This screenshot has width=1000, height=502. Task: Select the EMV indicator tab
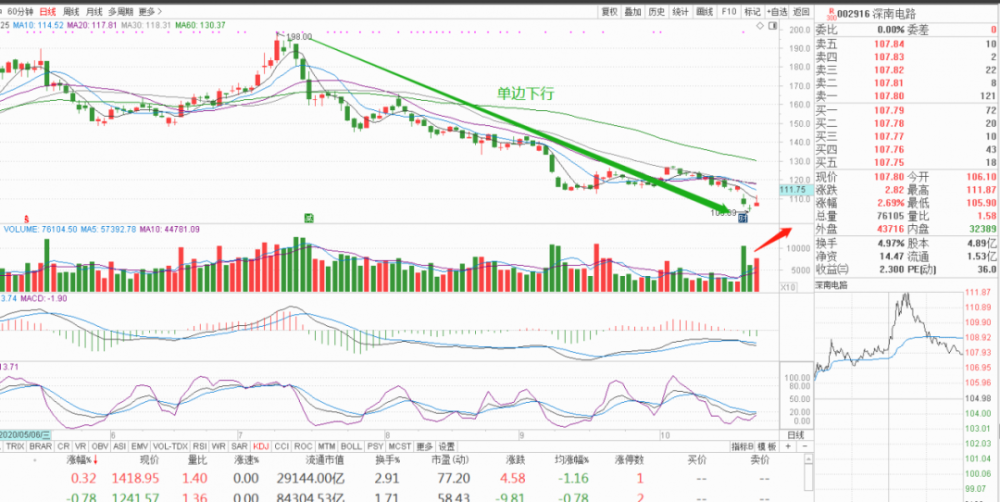(x=142, y=447)
